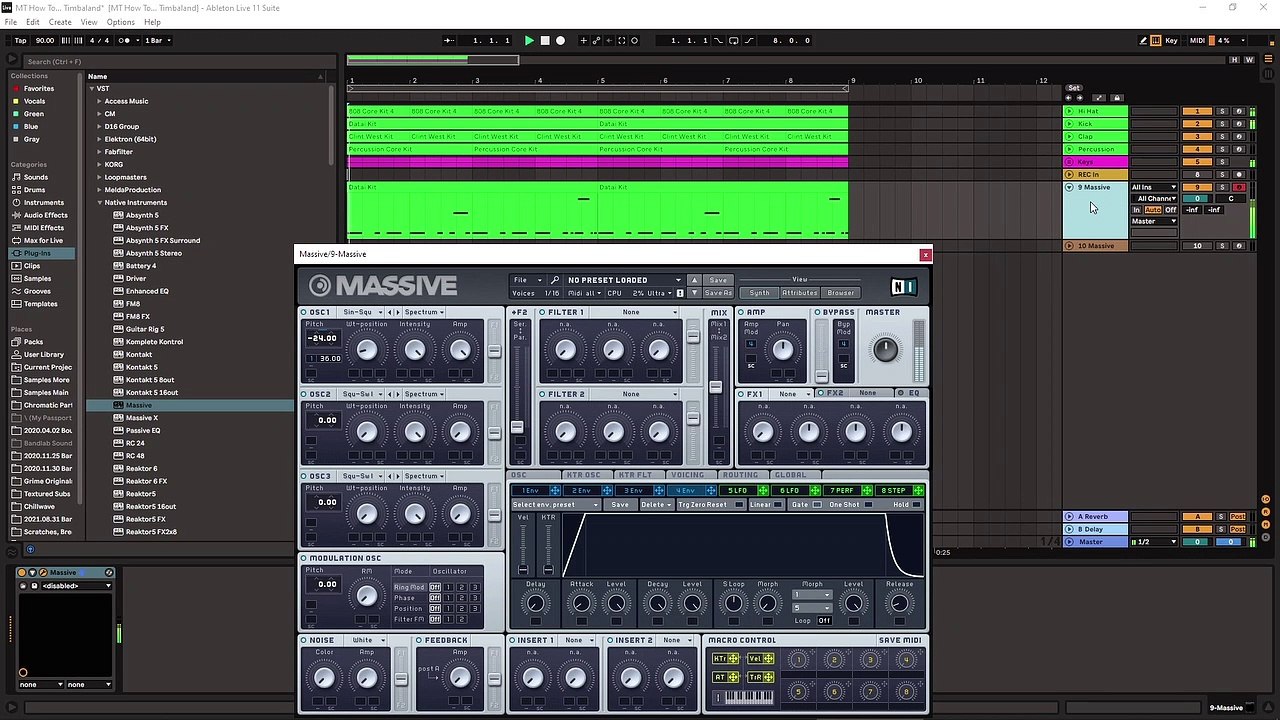This screenshot has height=720, width=1280.
Task: Click the Massive Master volume knob
Action: pyautogui.click(x=885, y=349)
